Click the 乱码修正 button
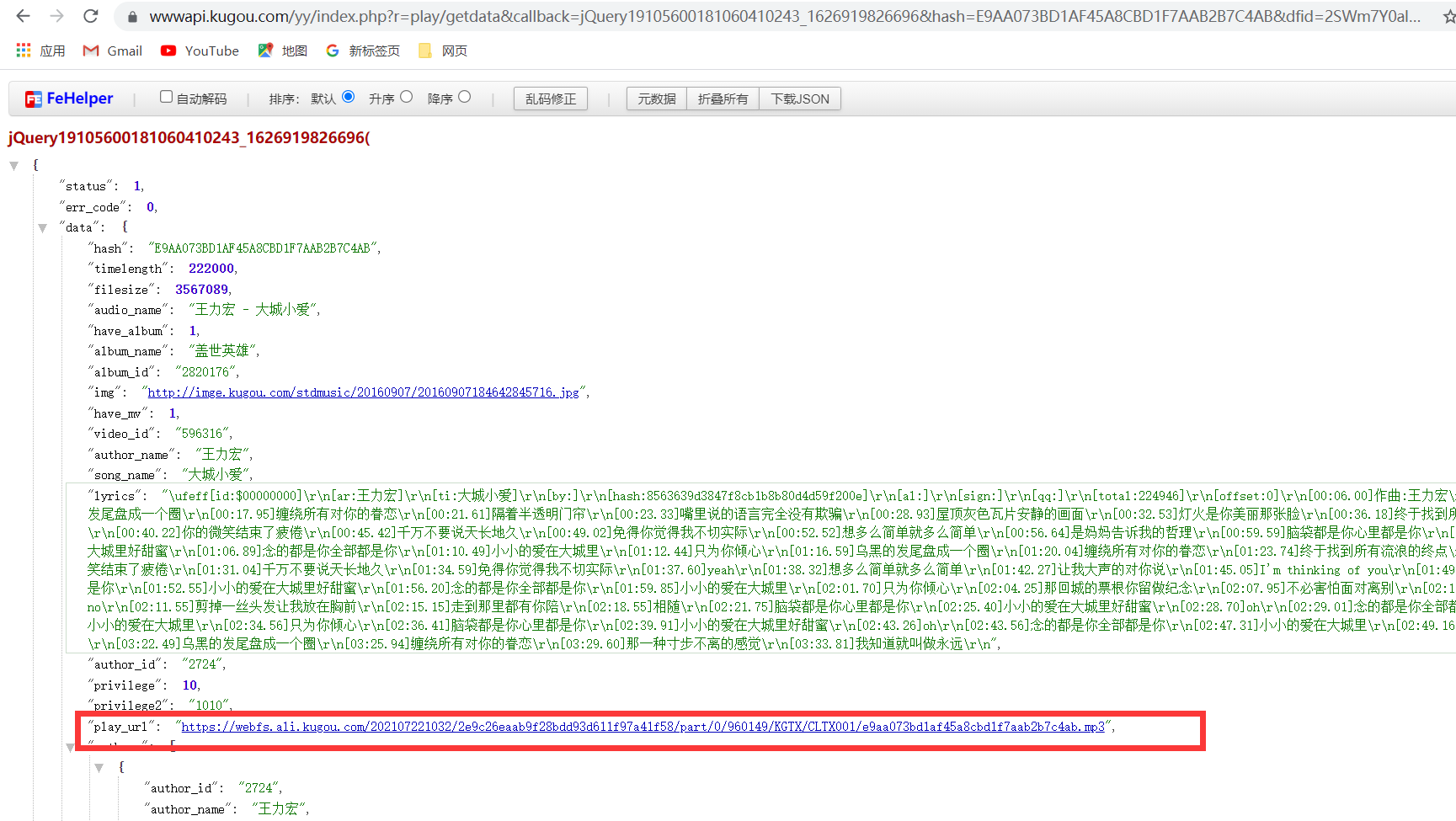The image size is (1456, 821). pos(551,99)
